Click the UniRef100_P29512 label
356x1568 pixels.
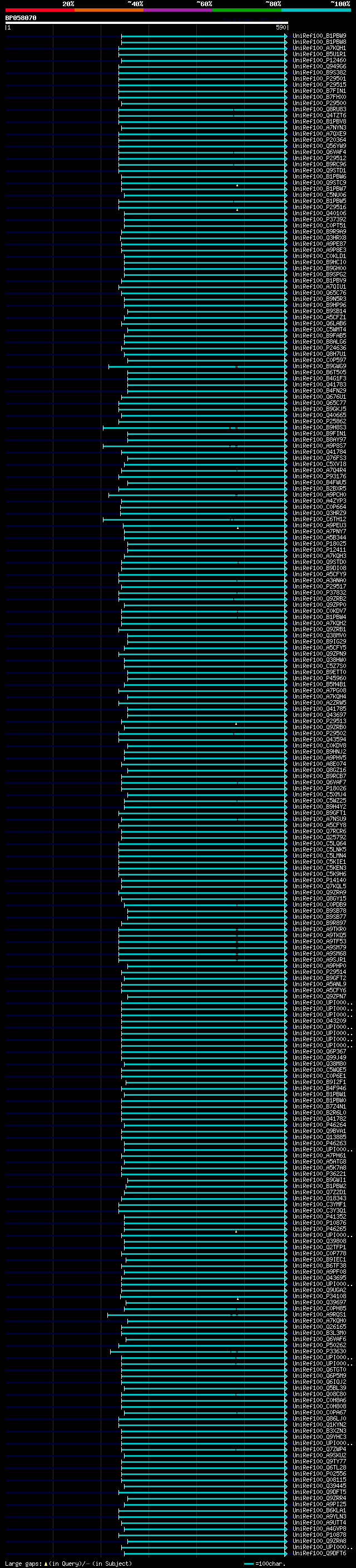319,159
